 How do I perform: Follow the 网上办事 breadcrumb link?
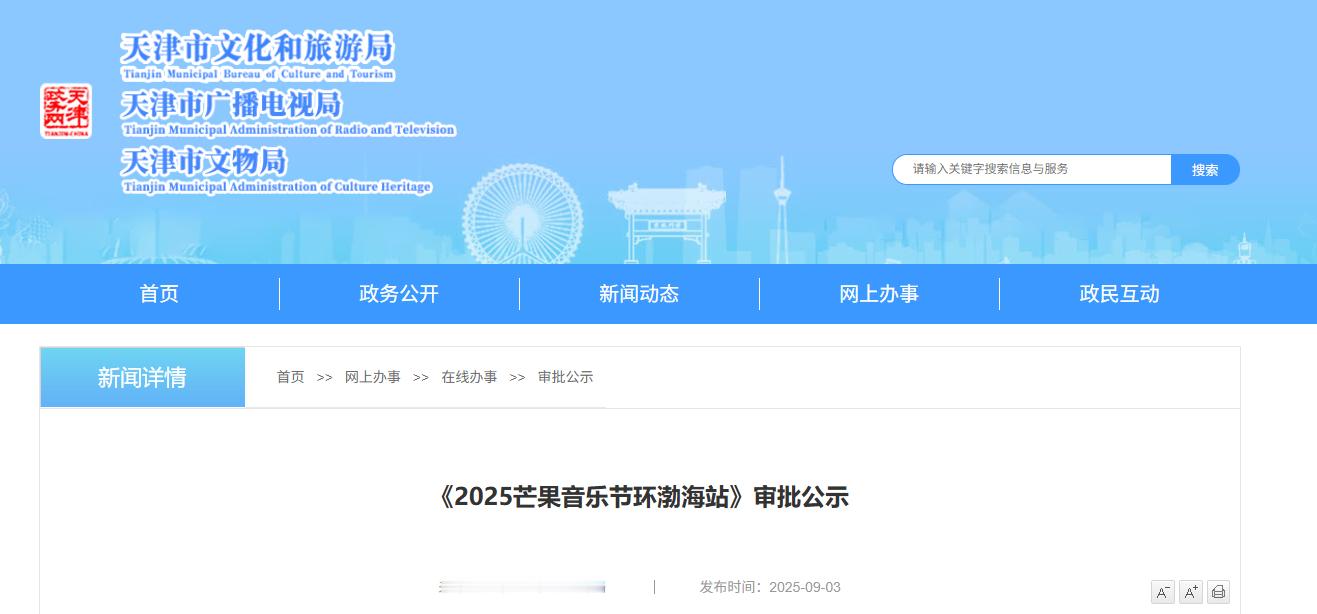(x=373, y=377)
